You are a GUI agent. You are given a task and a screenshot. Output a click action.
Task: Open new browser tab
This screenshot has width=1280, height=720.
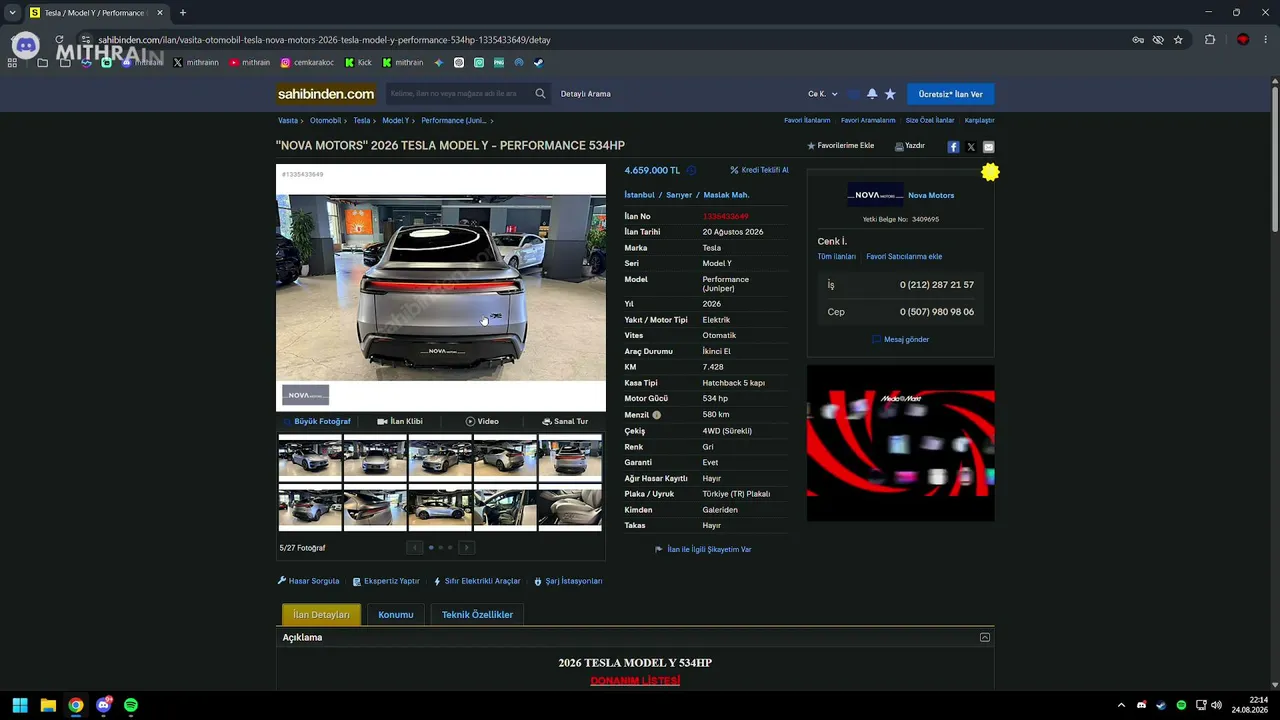click(x=183, y=13)
